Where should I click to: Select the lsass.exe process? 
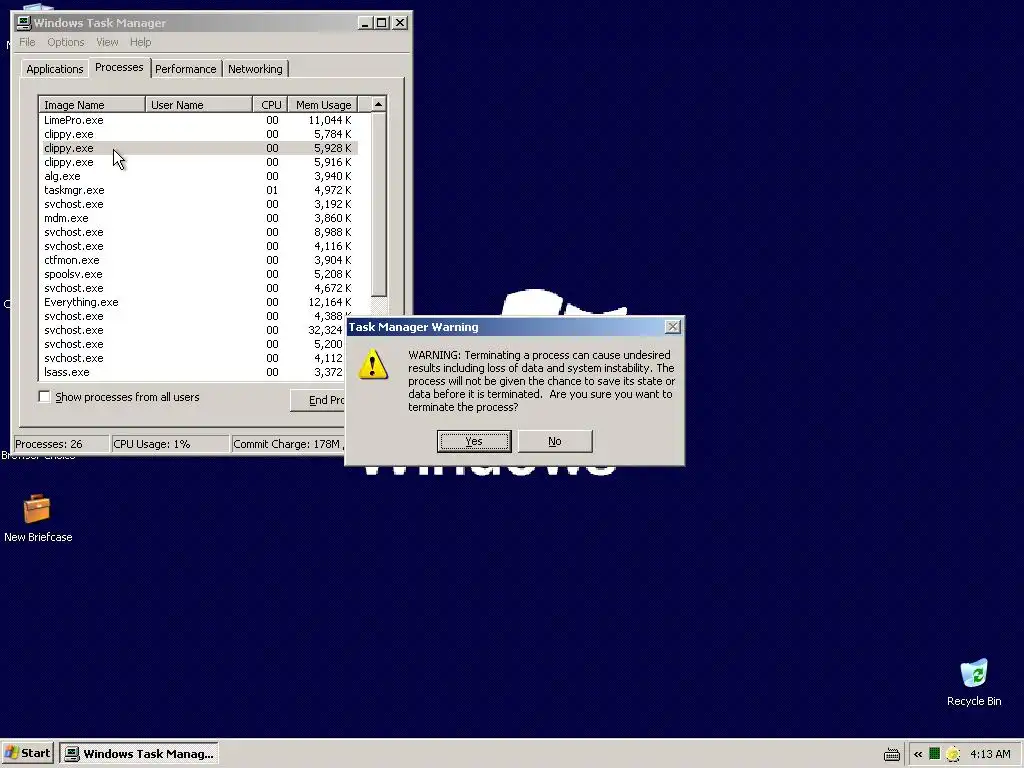(193, 372)
